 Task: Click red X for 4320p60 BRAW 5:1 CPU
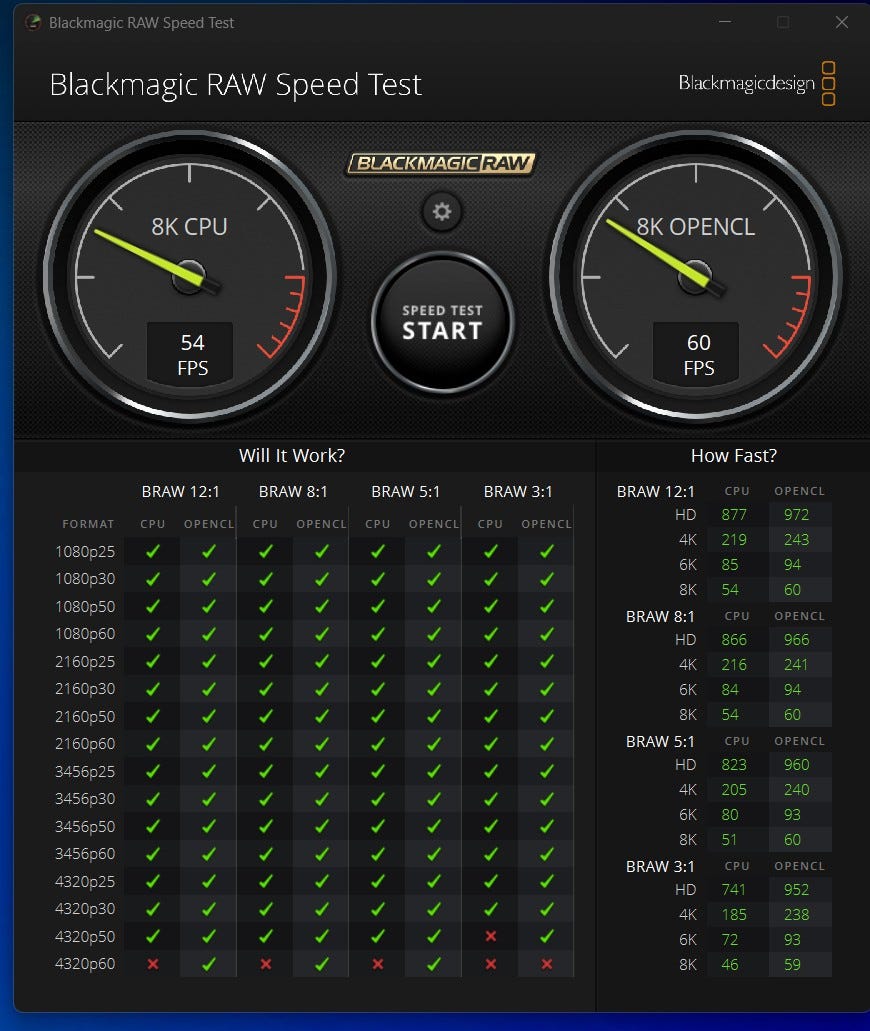point(378,964)
